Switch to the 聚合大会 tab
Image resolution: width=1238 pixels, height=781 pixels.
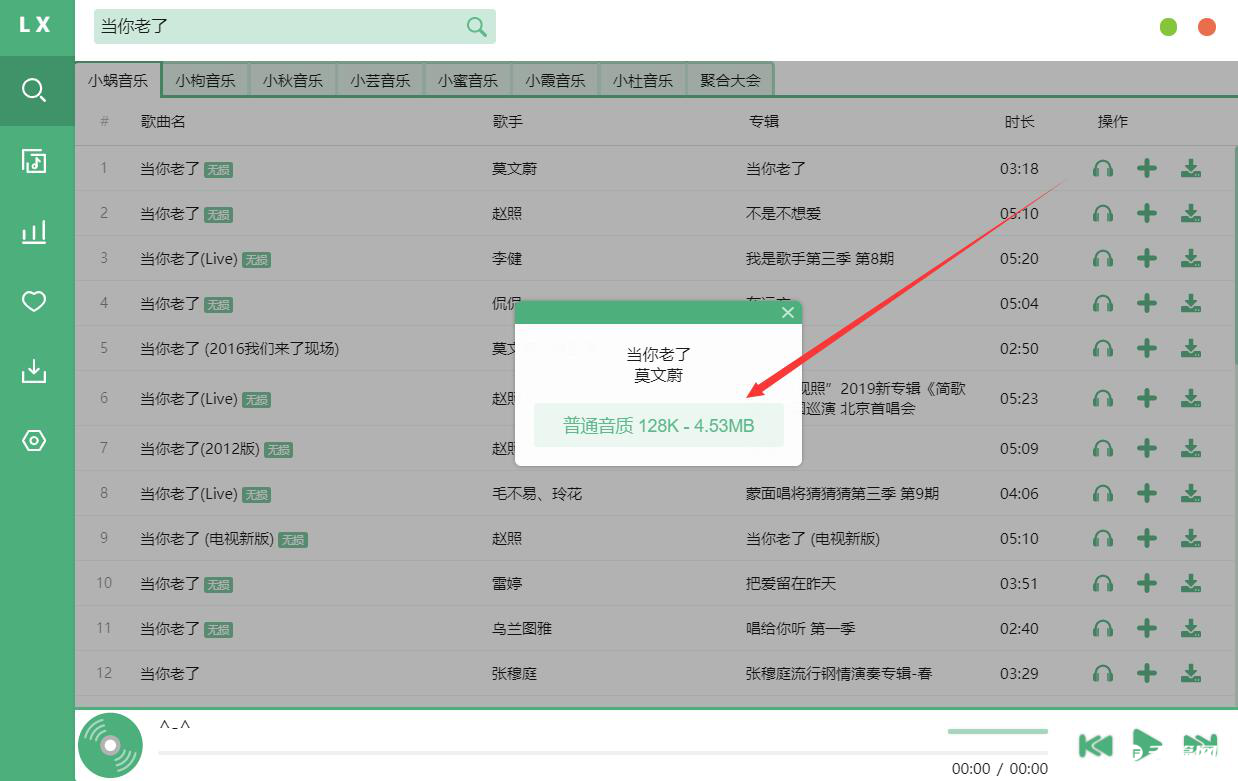pyautogui.click(x=730, y=79)
